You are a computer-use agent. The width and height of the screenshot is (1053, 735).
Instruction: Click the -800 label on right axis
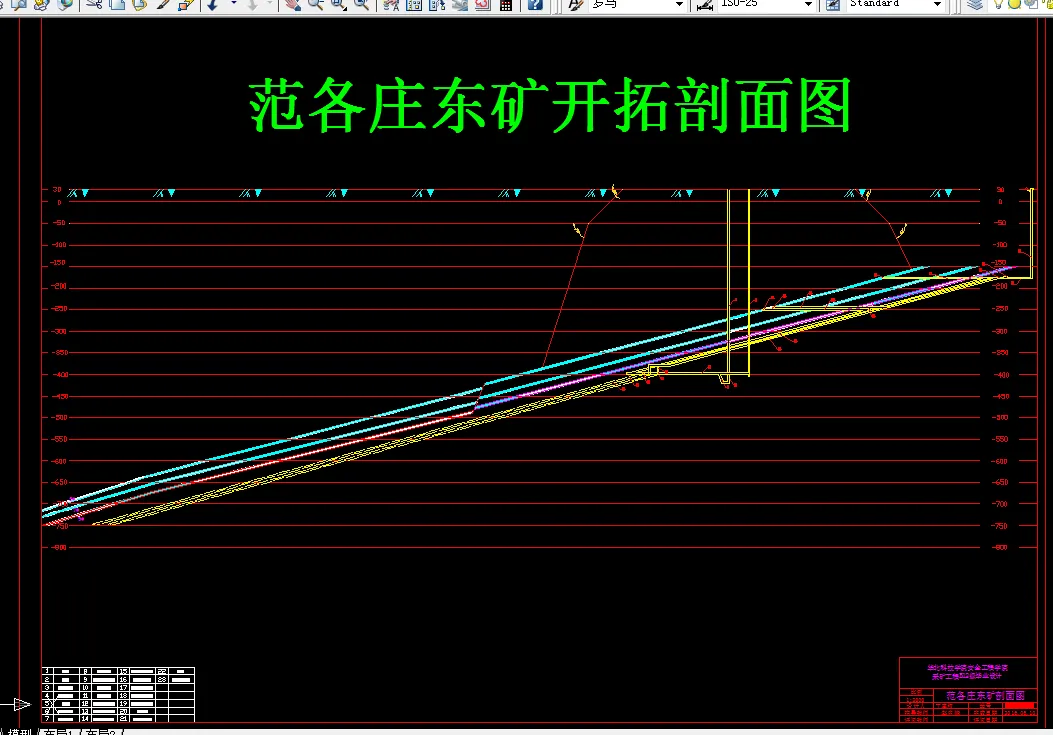tap(1000, 548)
